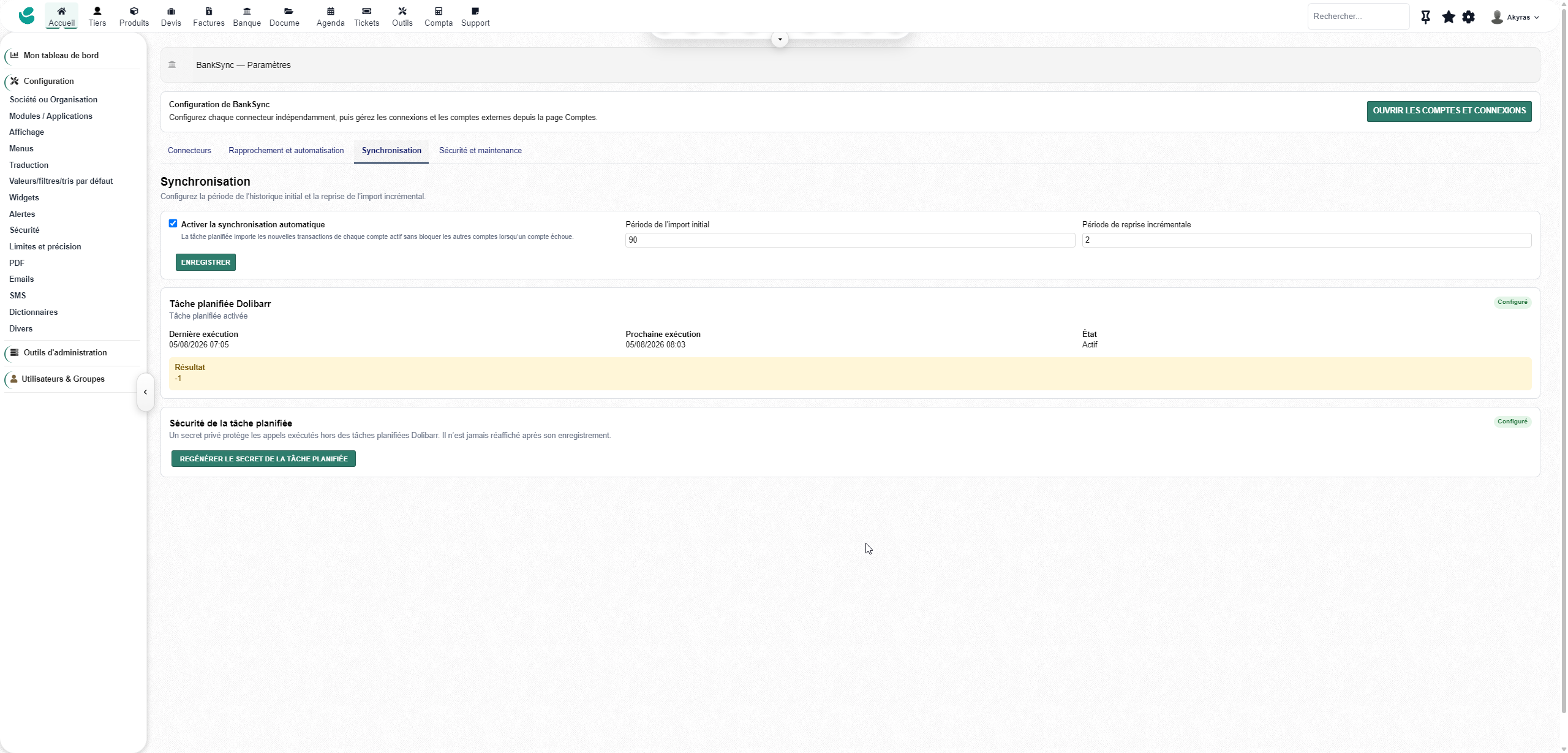Open the Widgets settings link
Viewport: 1568px width, 753px height.
(x=24, y=197)
